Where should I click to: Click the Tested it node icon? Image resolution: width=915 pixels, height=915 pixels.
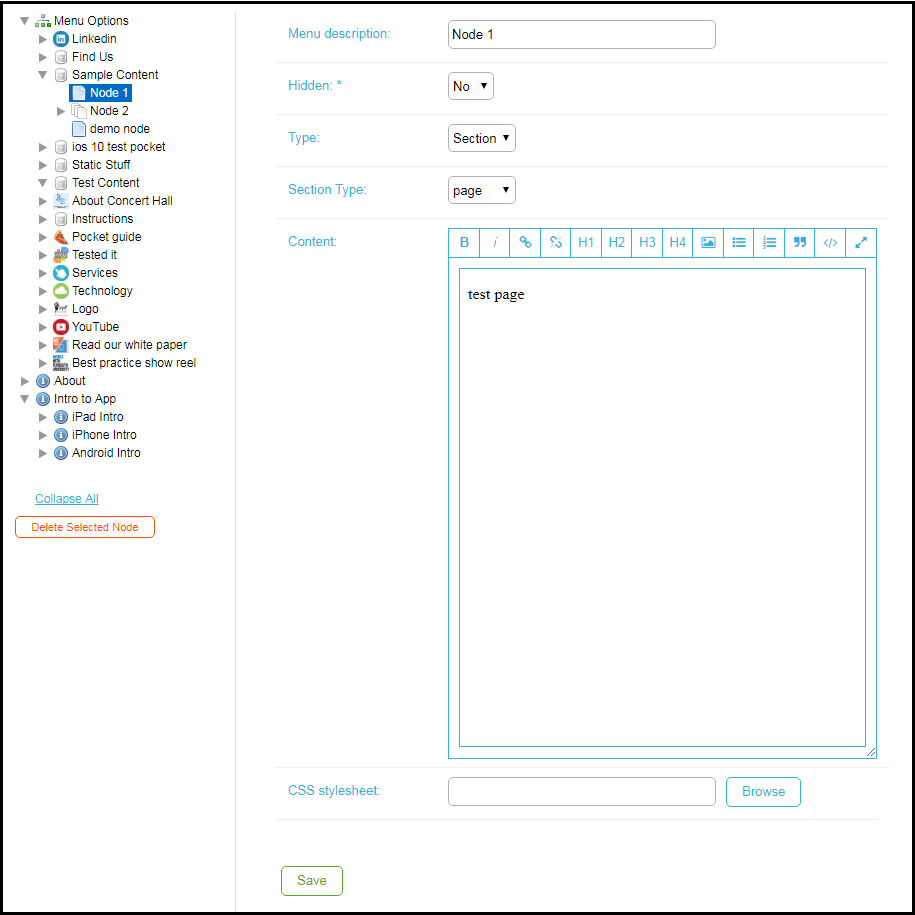click(x=61, y=255)
